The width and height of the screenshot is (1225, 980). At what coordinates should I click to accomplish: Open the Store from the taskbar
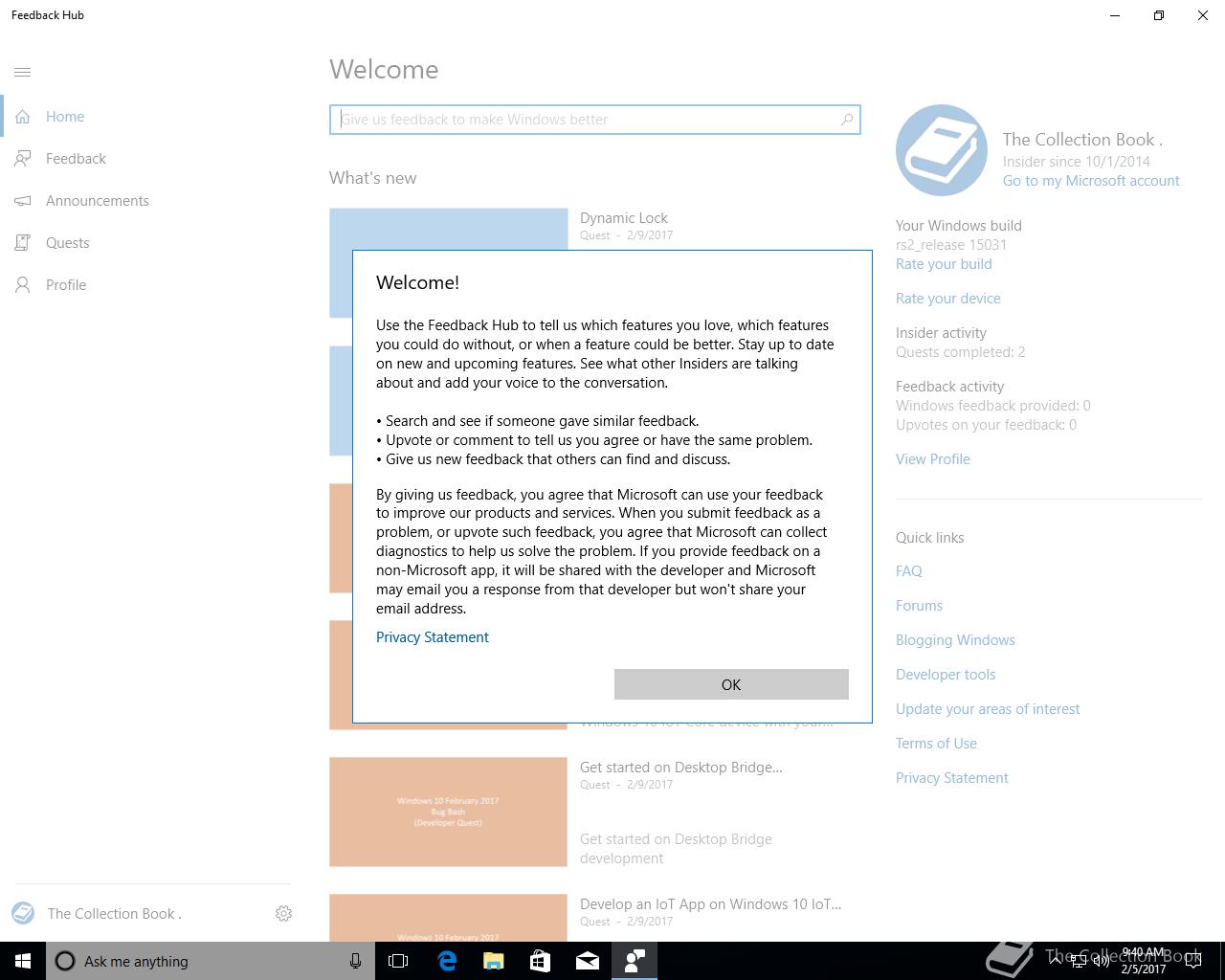[x=541, y=961]
